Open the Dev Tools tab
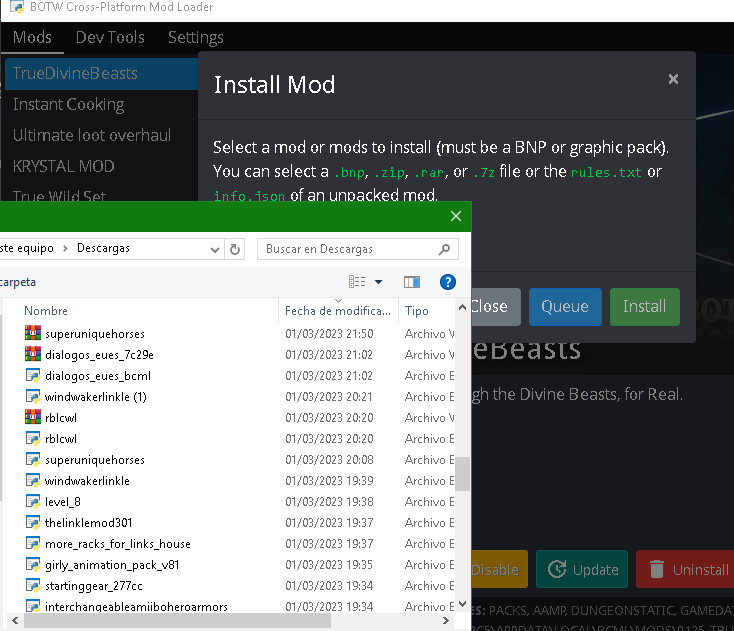The height and width of the screenshot is (631, 734). (x=110, y=38)
